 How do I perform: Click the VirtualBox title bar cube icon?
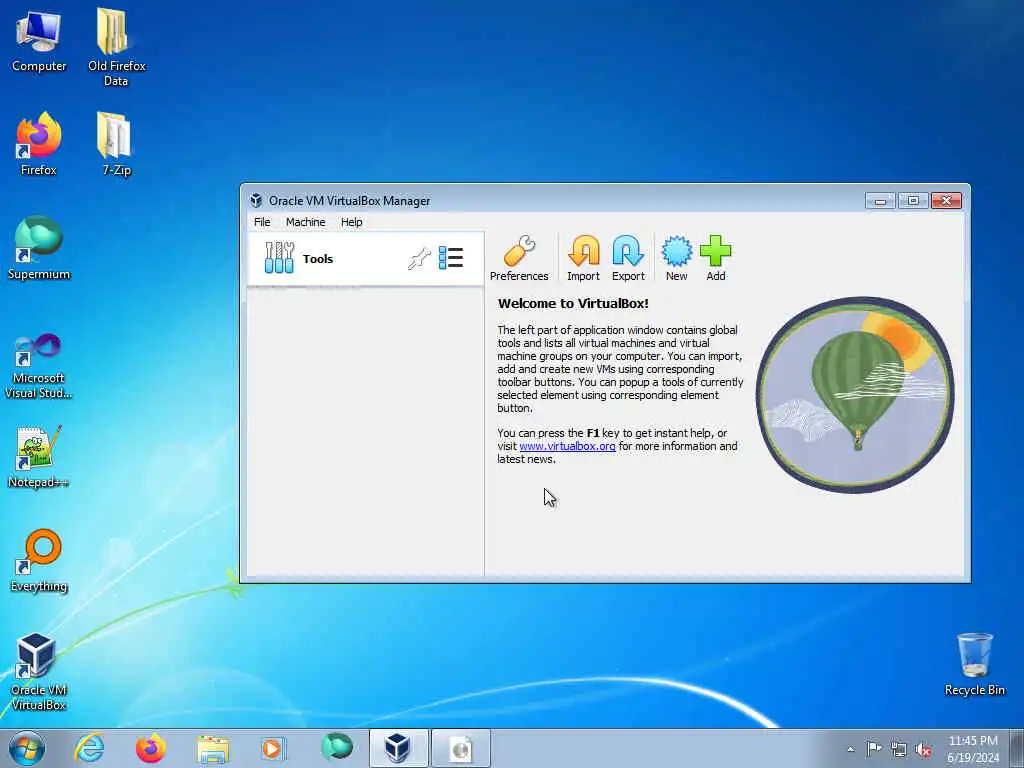(x=256, y=200)
